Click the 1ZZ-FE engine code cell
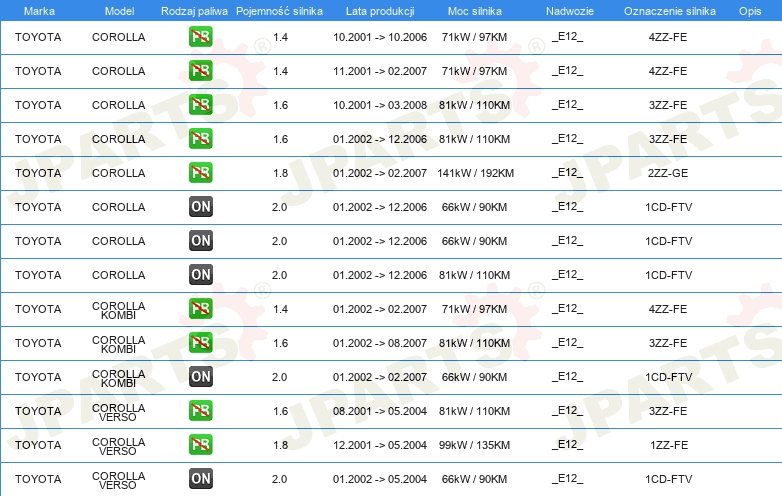 tap(667, 445)
